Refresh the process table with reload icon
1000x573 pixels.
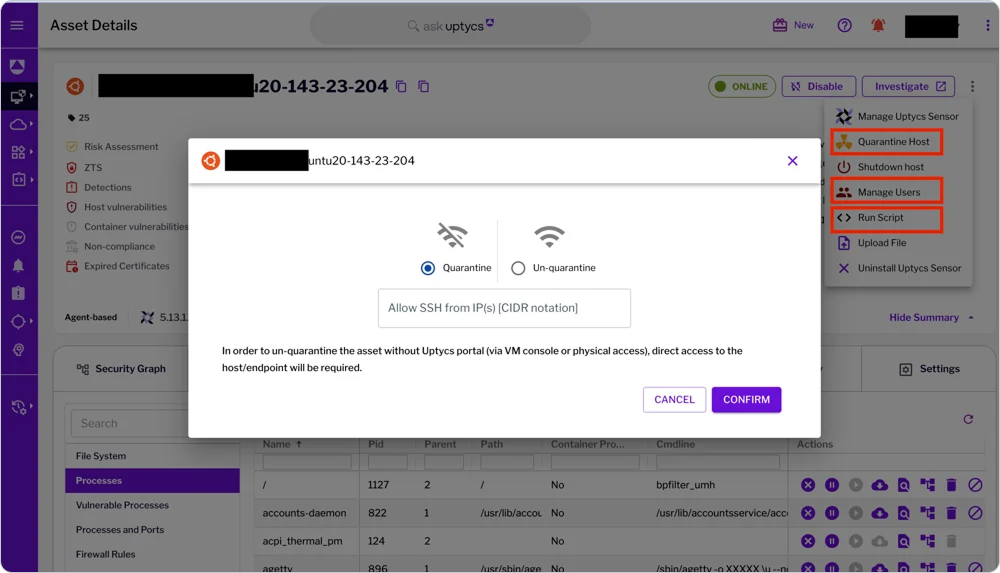pos(968,419)
